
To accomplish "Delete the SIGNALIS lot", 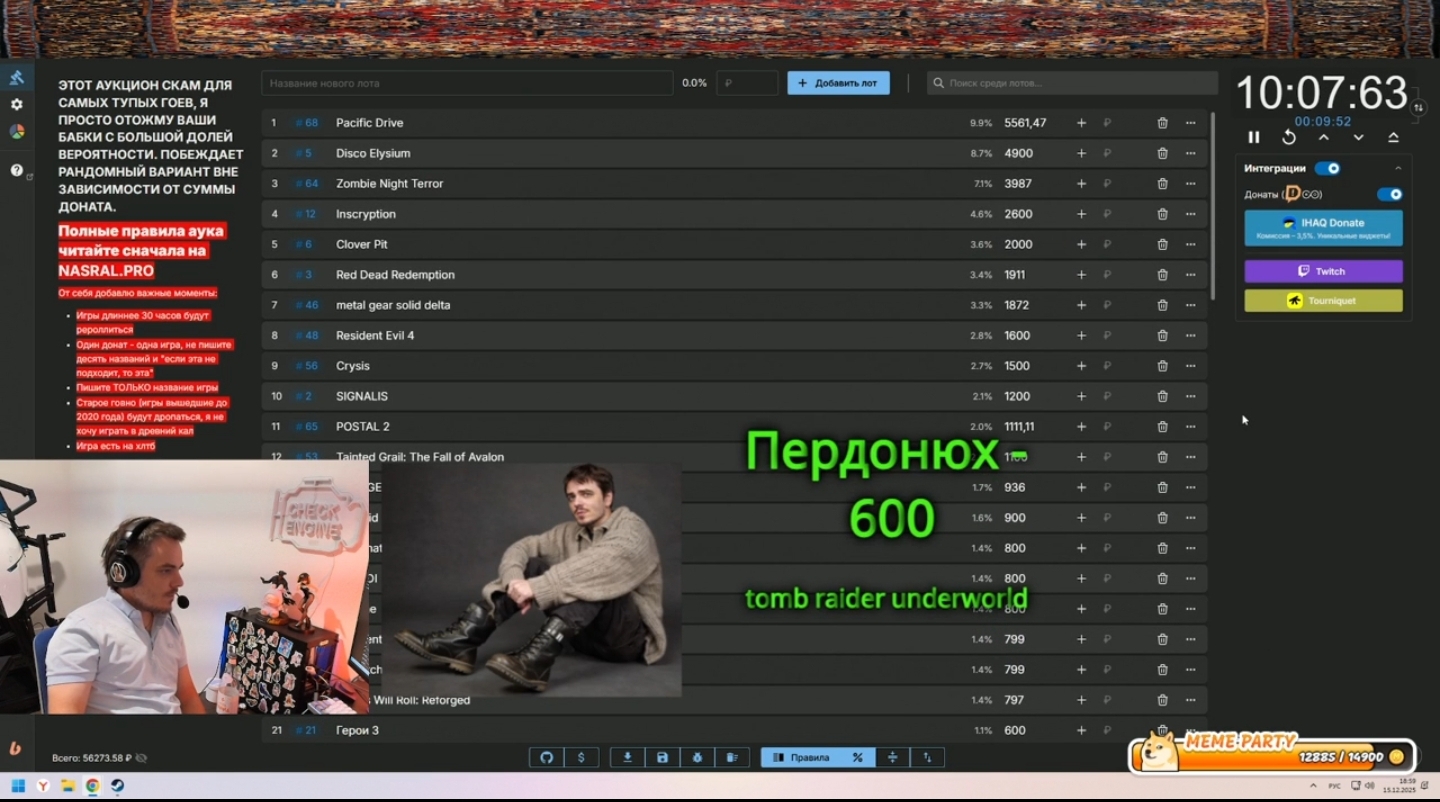I will point(1162,396).
